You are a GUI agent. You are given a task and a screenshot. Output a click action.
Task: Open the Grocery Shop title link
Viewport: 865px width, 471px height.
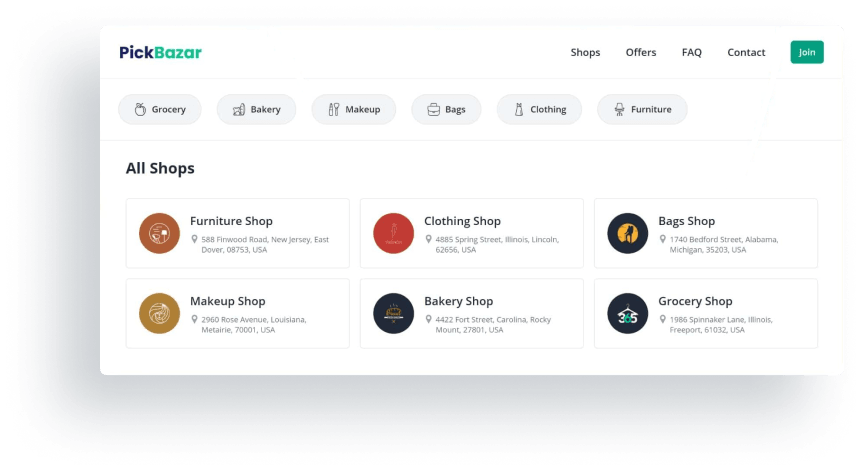tap(695, 301)
